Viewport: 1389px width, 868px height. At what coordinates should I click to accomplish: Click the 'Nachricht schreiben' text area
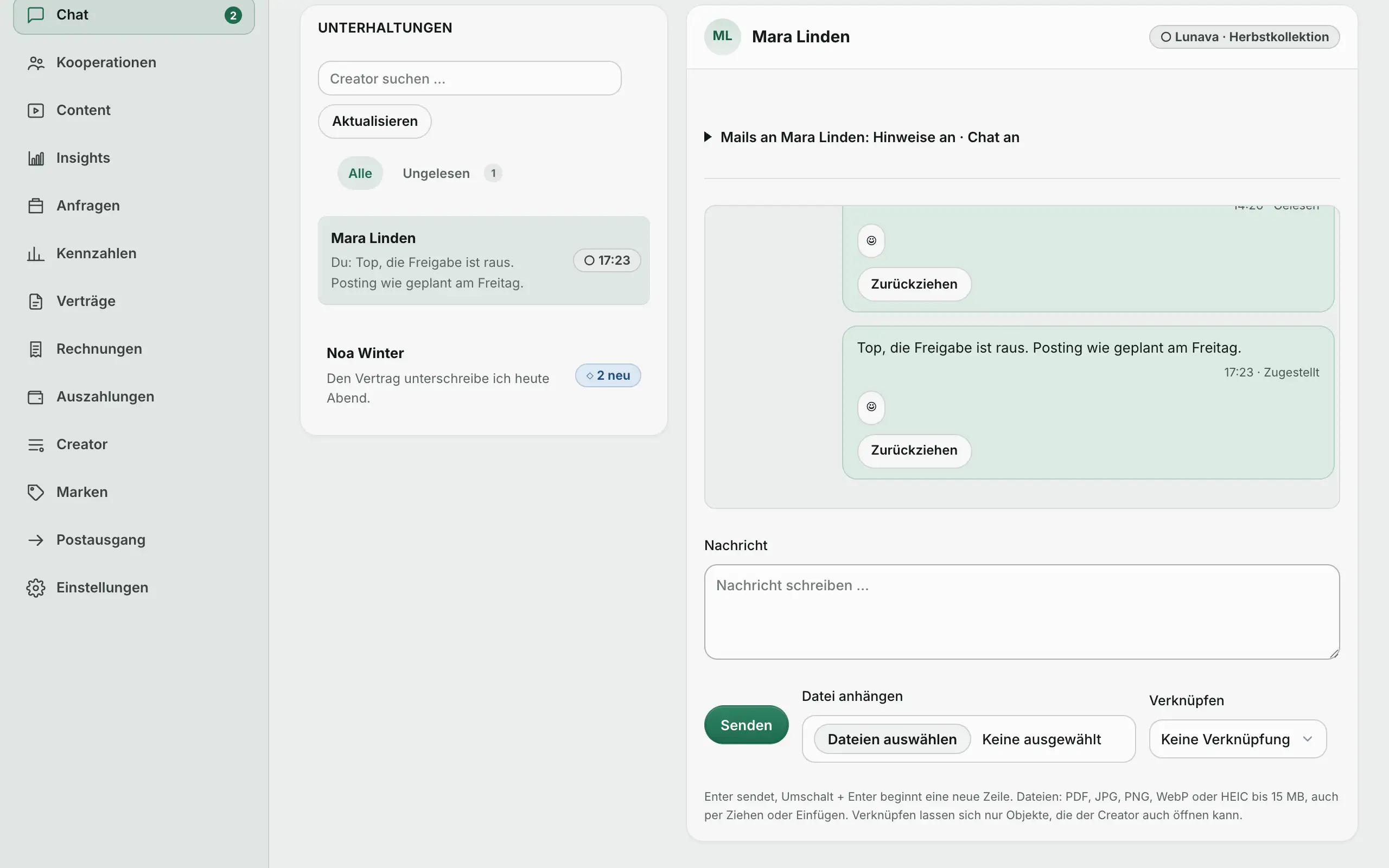(x=1022, y=612)
